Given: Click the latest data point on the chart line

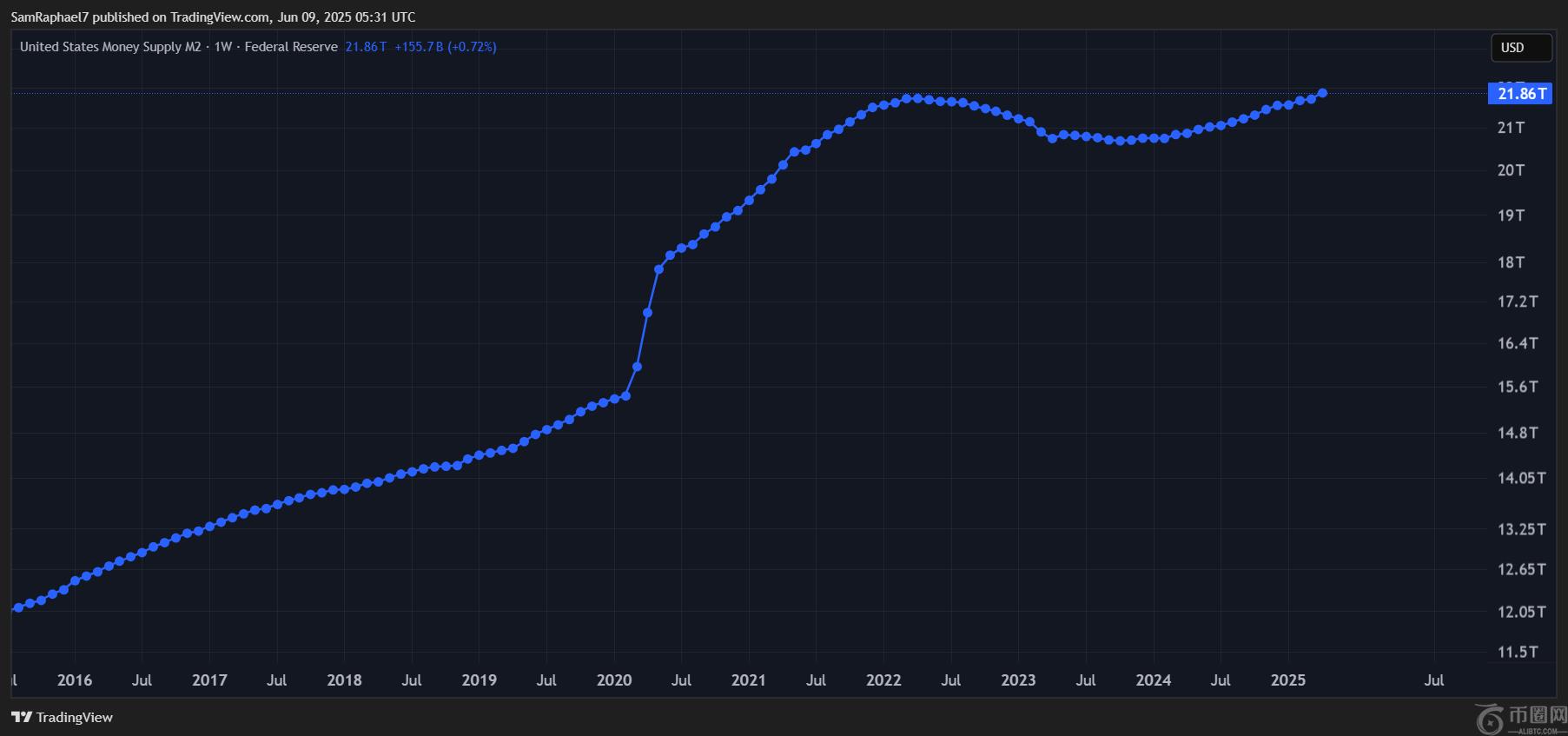Looking at the screenshot, I should (x=1322, y=93).
